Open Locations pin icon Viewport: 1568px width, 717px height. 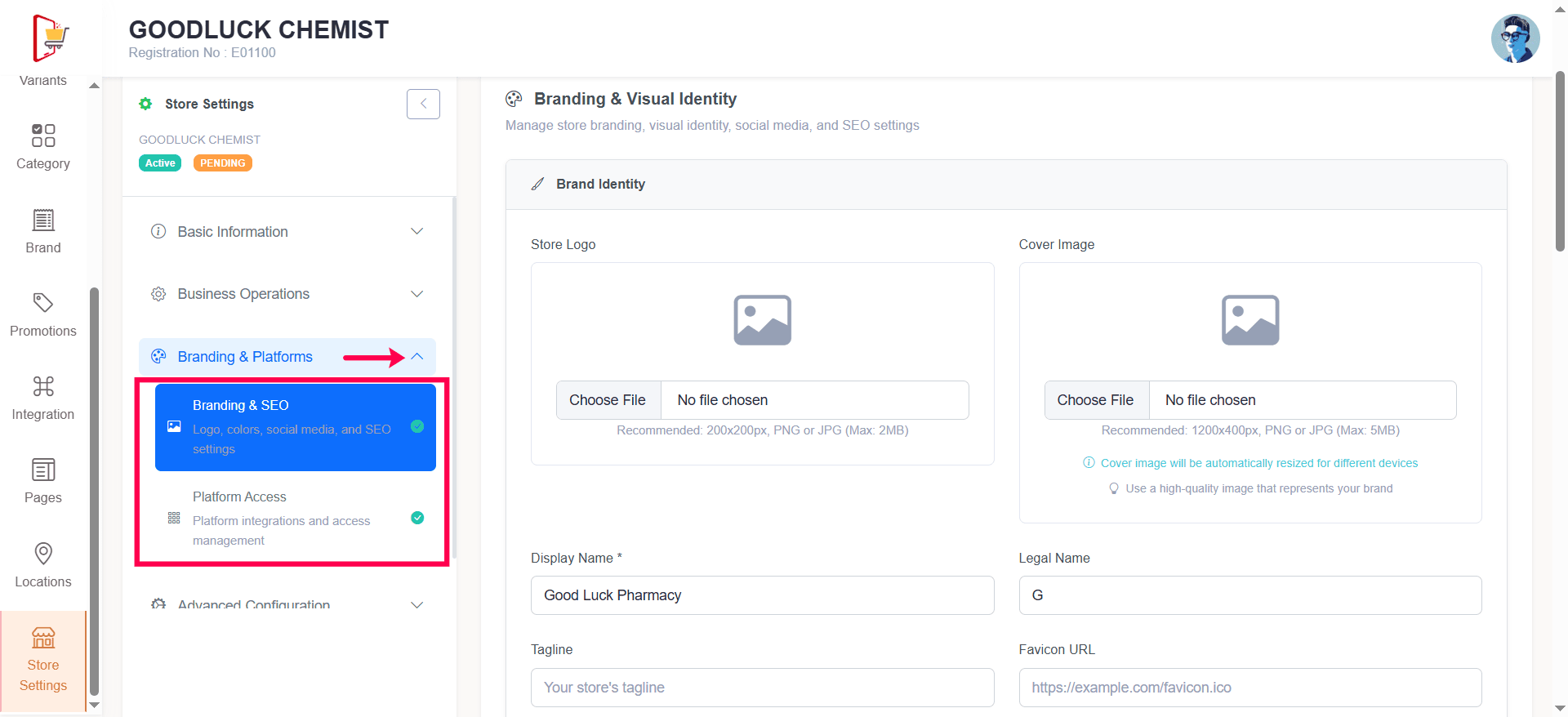[43, 554]
